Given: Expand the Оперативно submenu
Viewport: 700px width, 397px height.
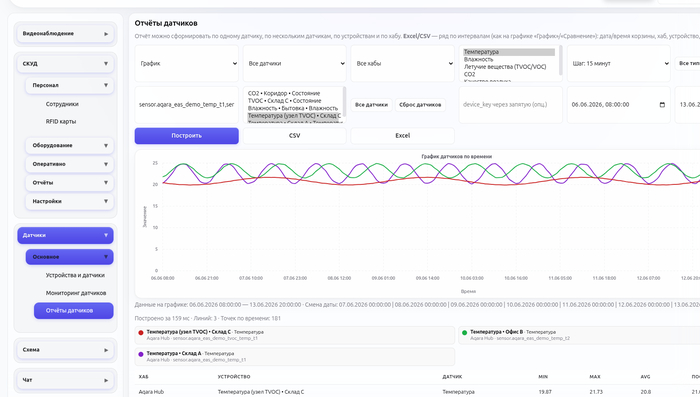Looking at the screenshot, I should click(x=69, y=164).
